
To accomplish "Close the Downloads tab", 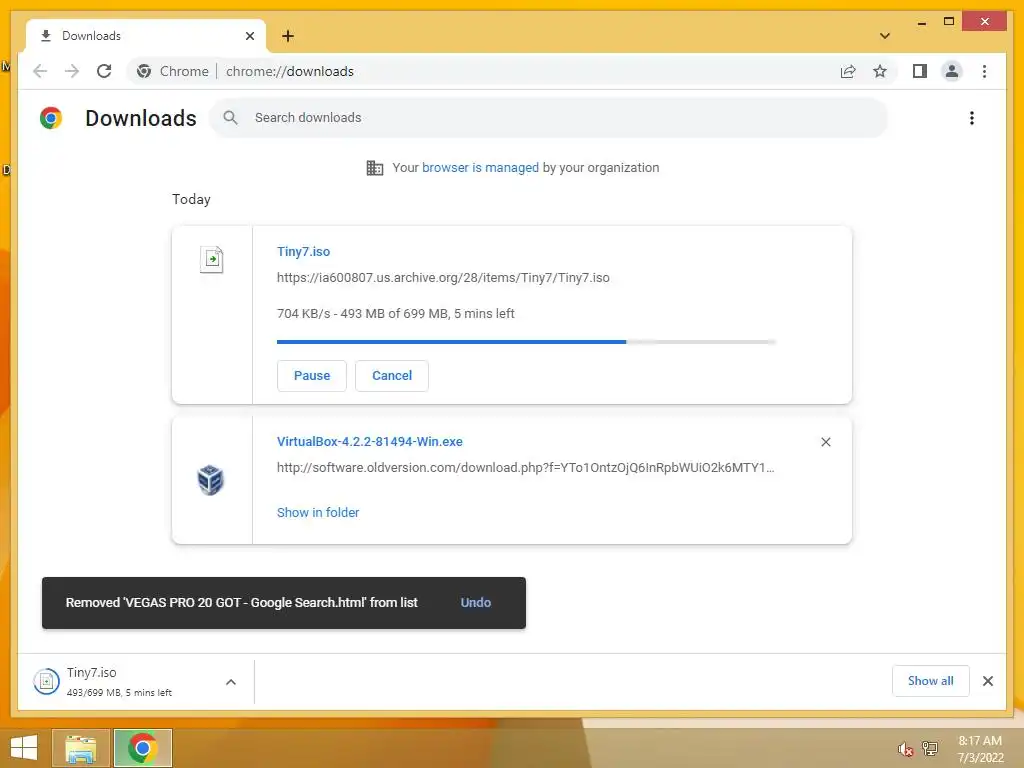I will [x=249, y=36].
